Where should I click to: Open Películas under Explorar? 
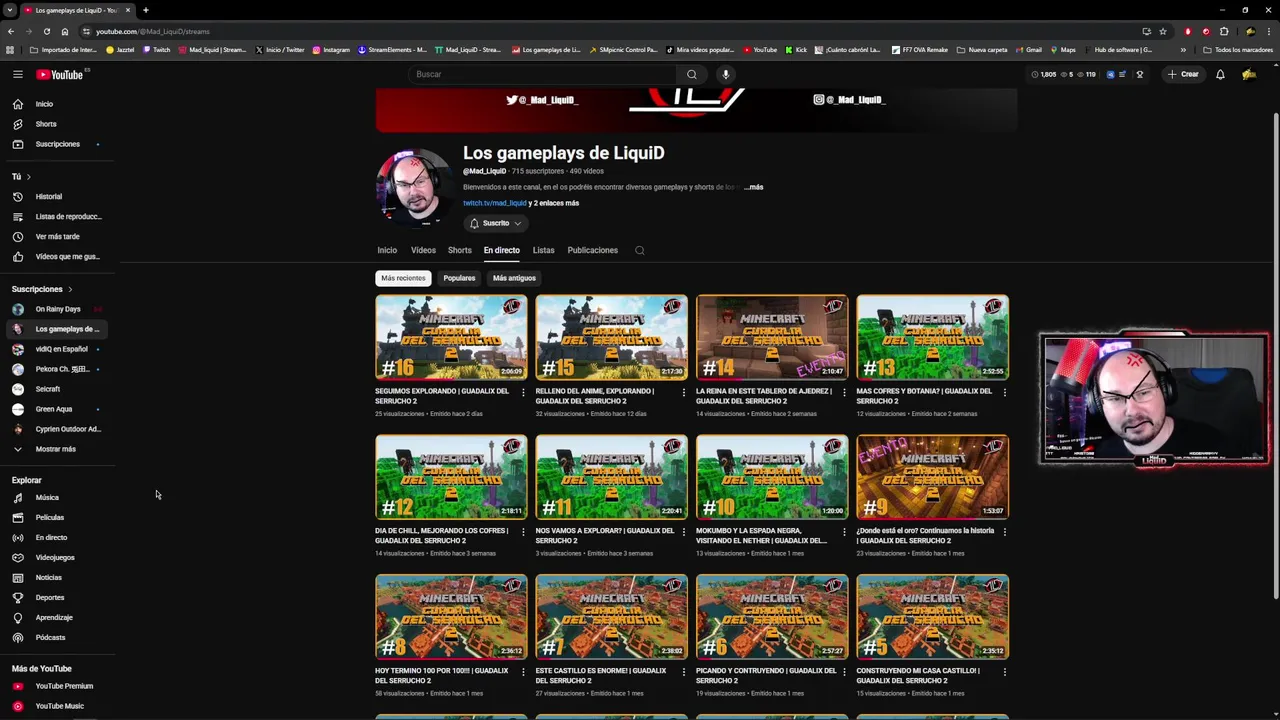tap(49, 517)
